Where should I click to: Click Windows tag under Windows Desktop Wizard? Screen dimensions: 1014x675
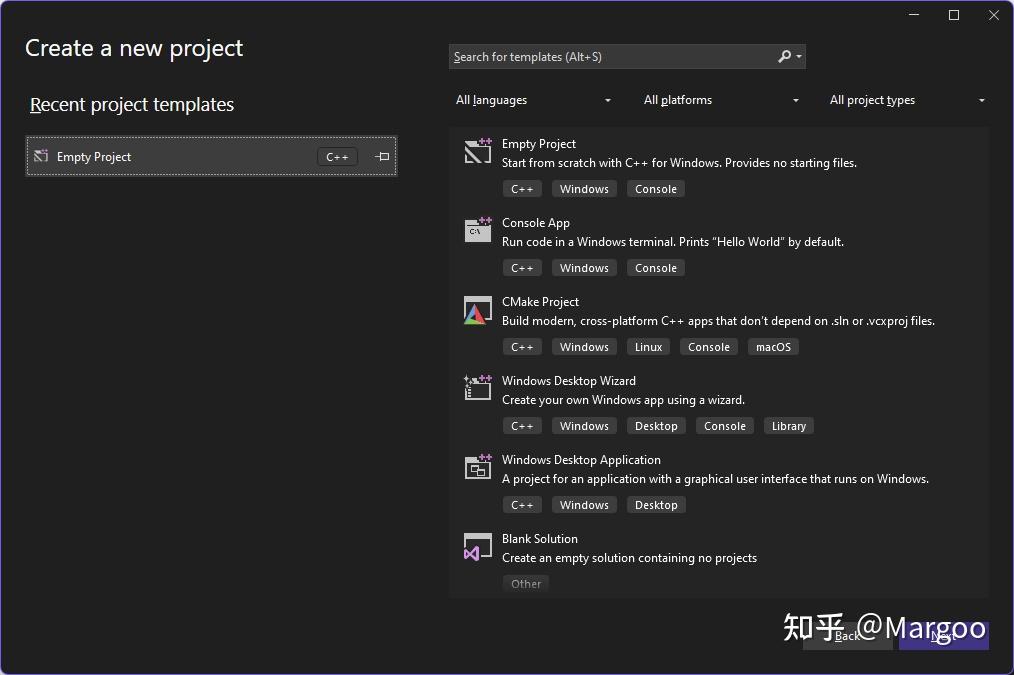click(x=584, y=426)
